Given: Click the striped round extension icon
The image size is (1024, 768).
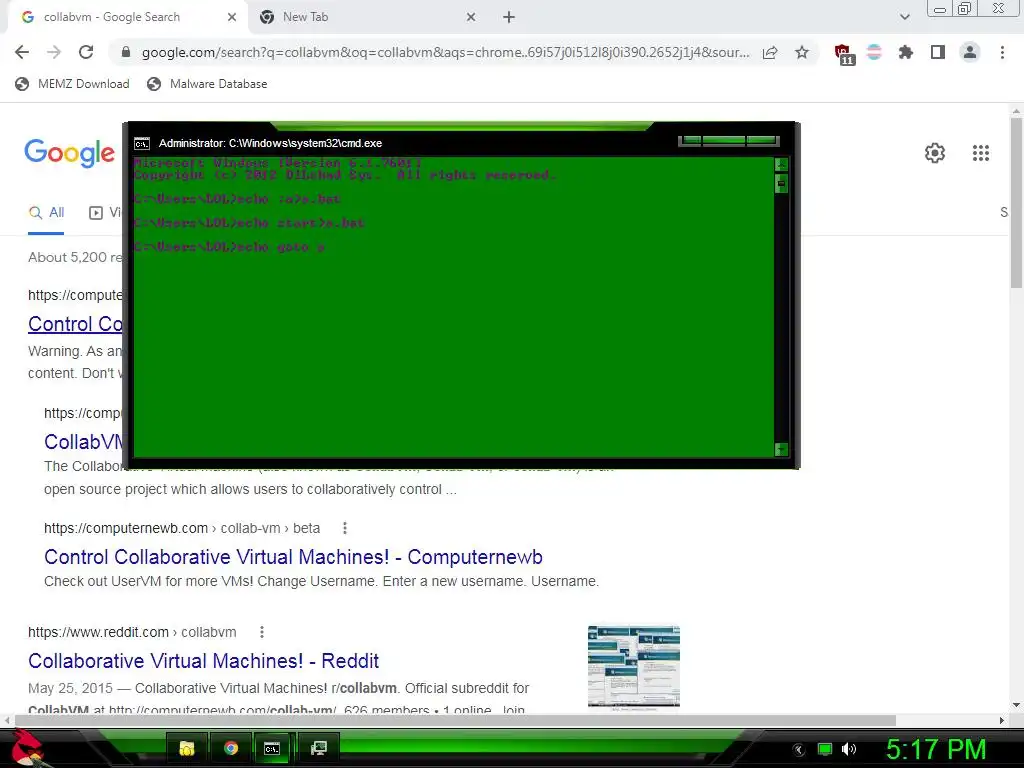Looking at the screenshot, I should (x=874, y=52).
